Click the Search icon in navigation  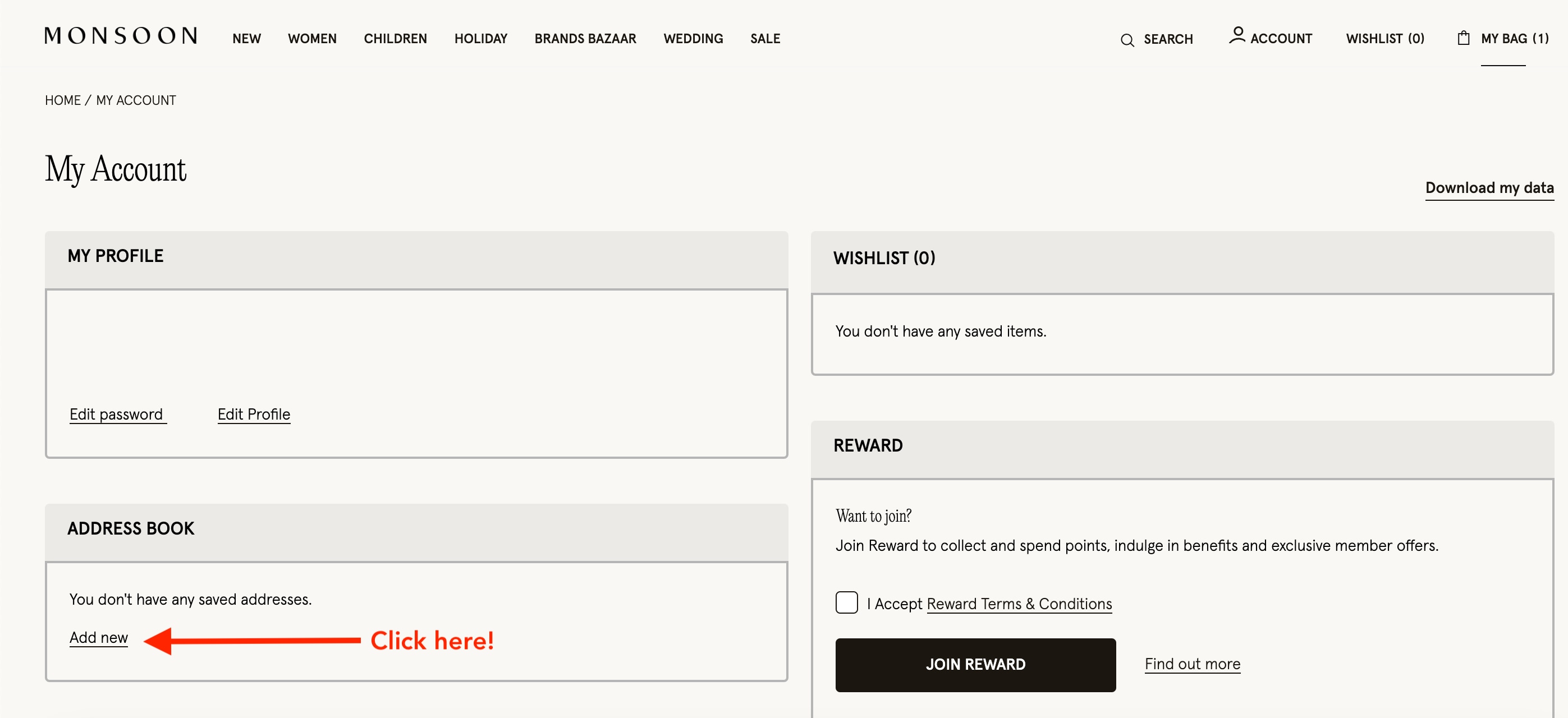click(x=1128, y=39)
